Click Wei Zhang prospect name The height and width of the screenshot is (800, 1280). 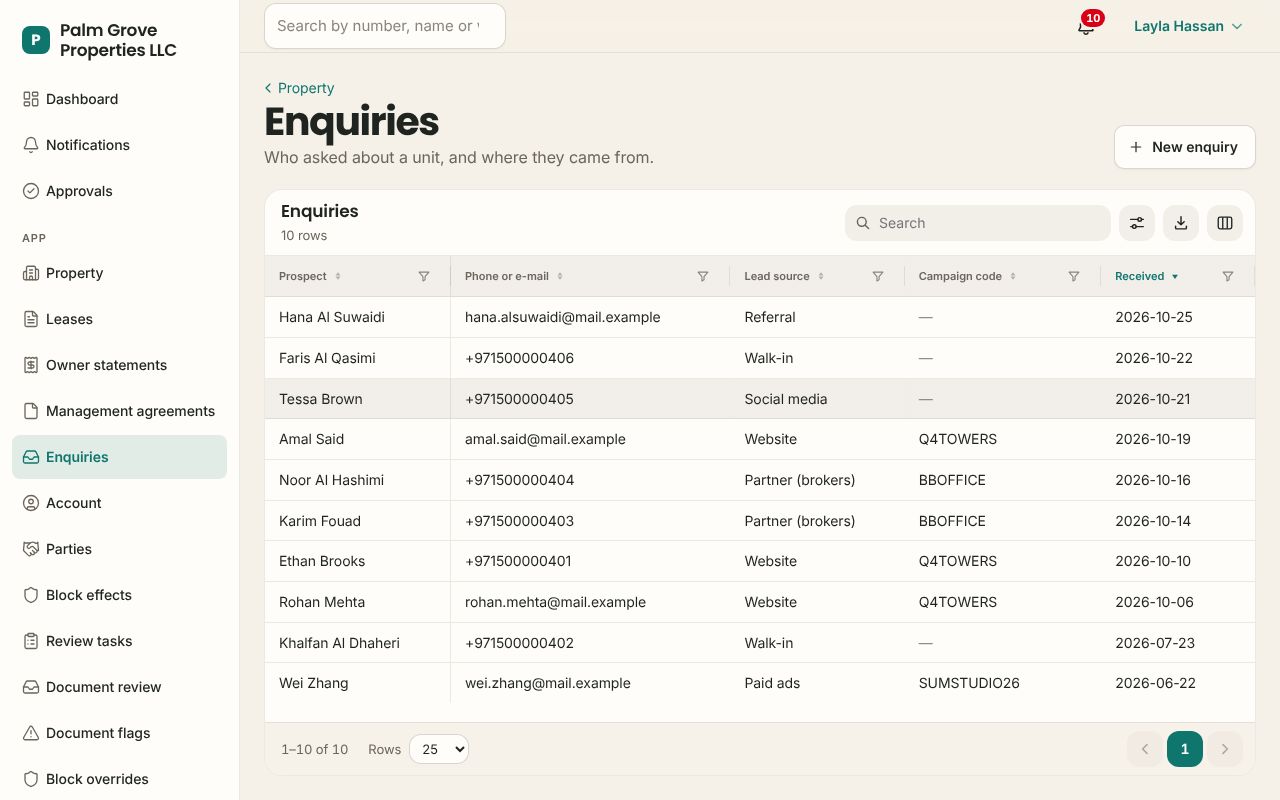[x=314, y=683]
